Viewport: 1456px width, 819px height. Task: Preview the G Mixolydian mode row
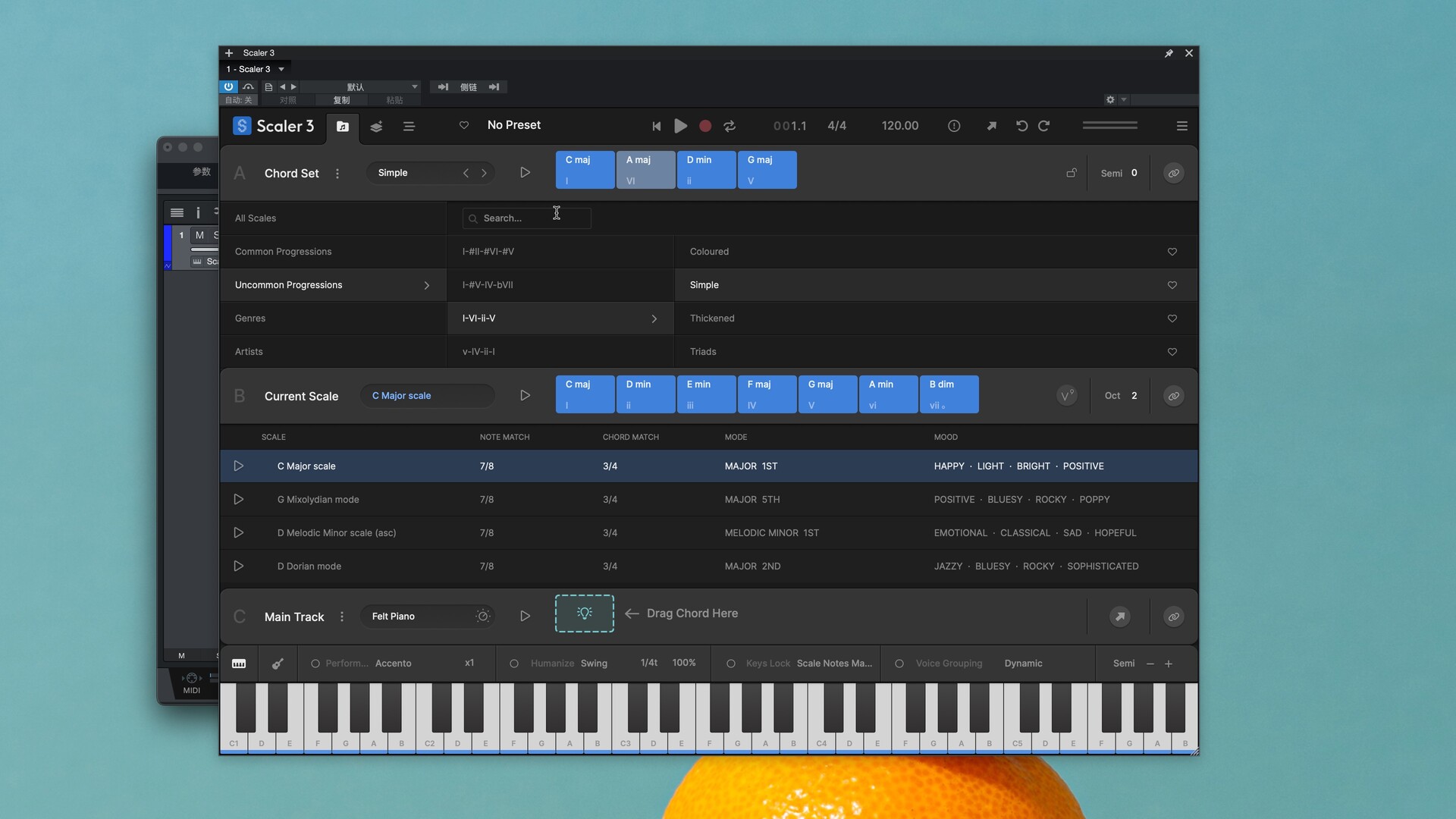point(238,500)
